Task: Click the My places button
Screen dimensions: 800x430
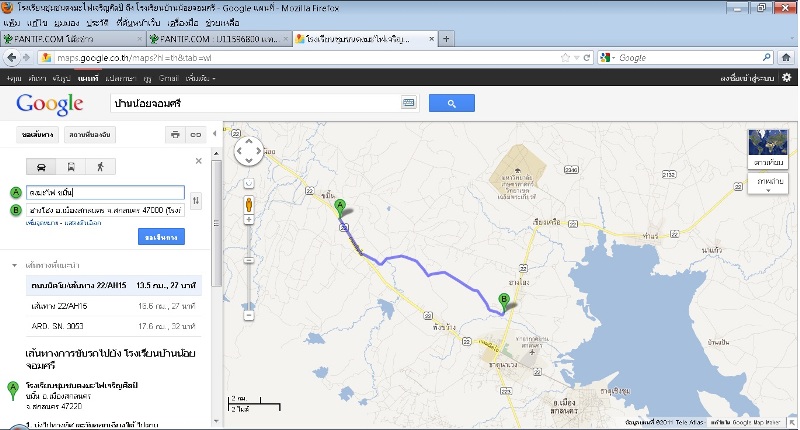Action: (90, 135)
